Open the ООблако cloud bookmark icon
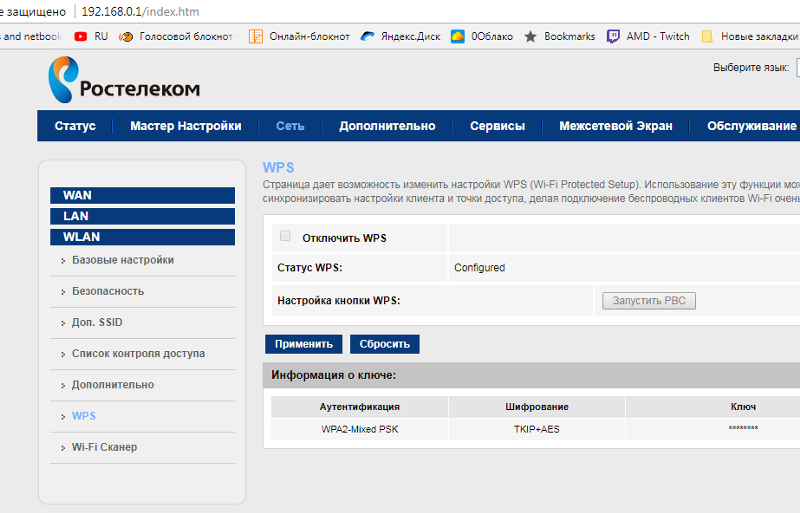The image size is (800, 513). pyautogui.click(x=458, y=36)
